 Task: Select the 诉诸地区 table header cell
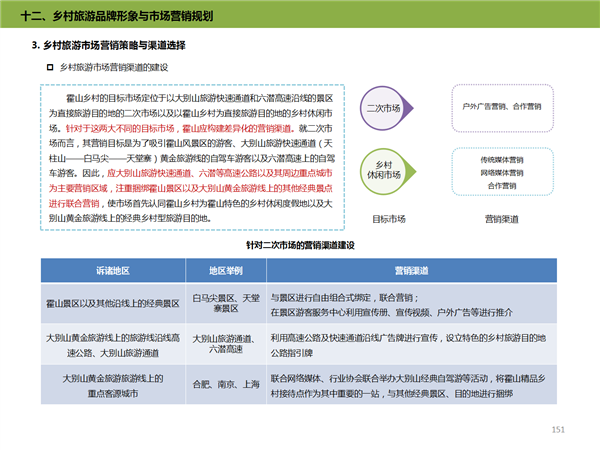tap(112, 270)
